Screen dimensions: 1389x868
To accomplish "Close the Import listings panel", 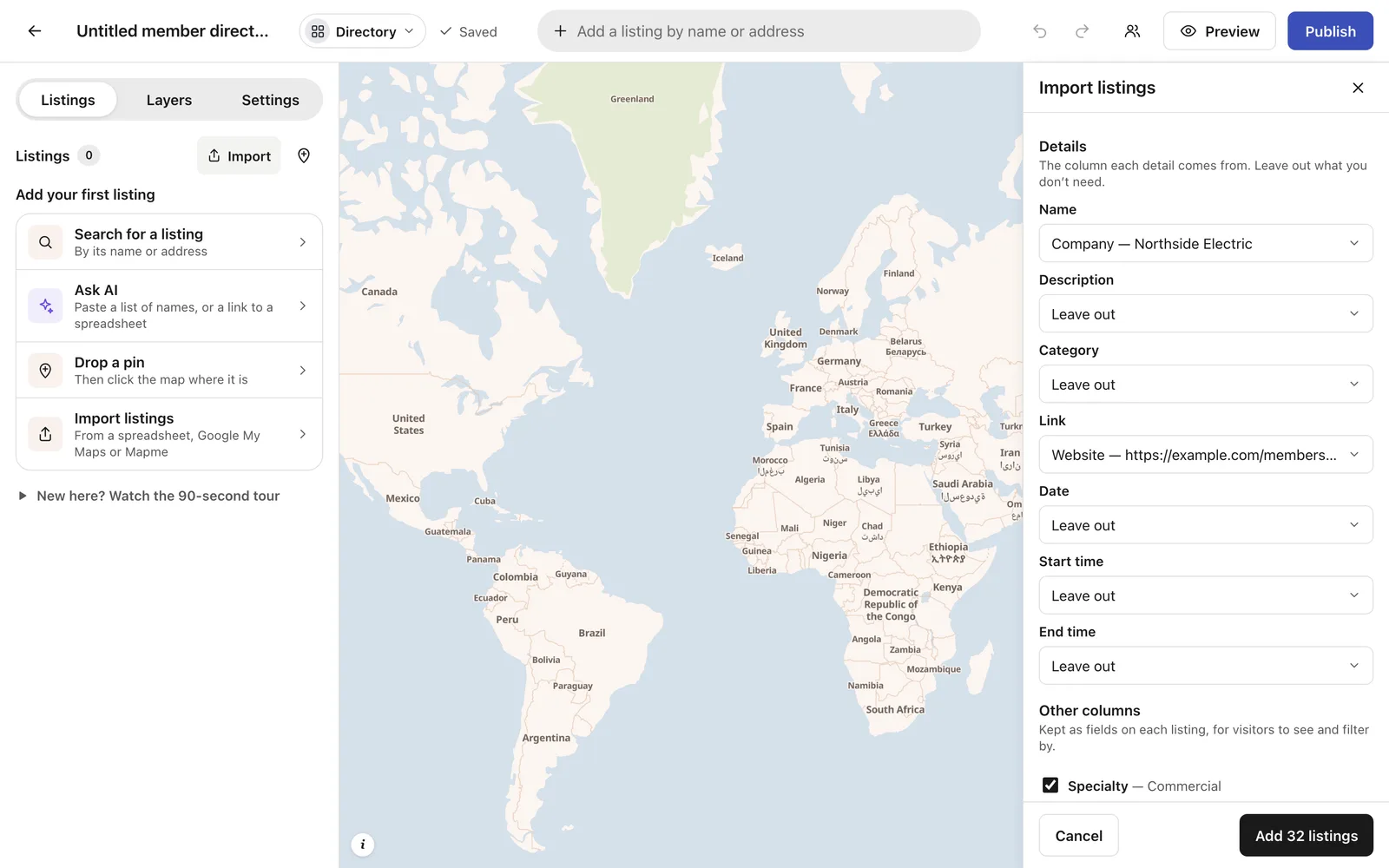I will pyautogui.click(x=1358, y=88).
